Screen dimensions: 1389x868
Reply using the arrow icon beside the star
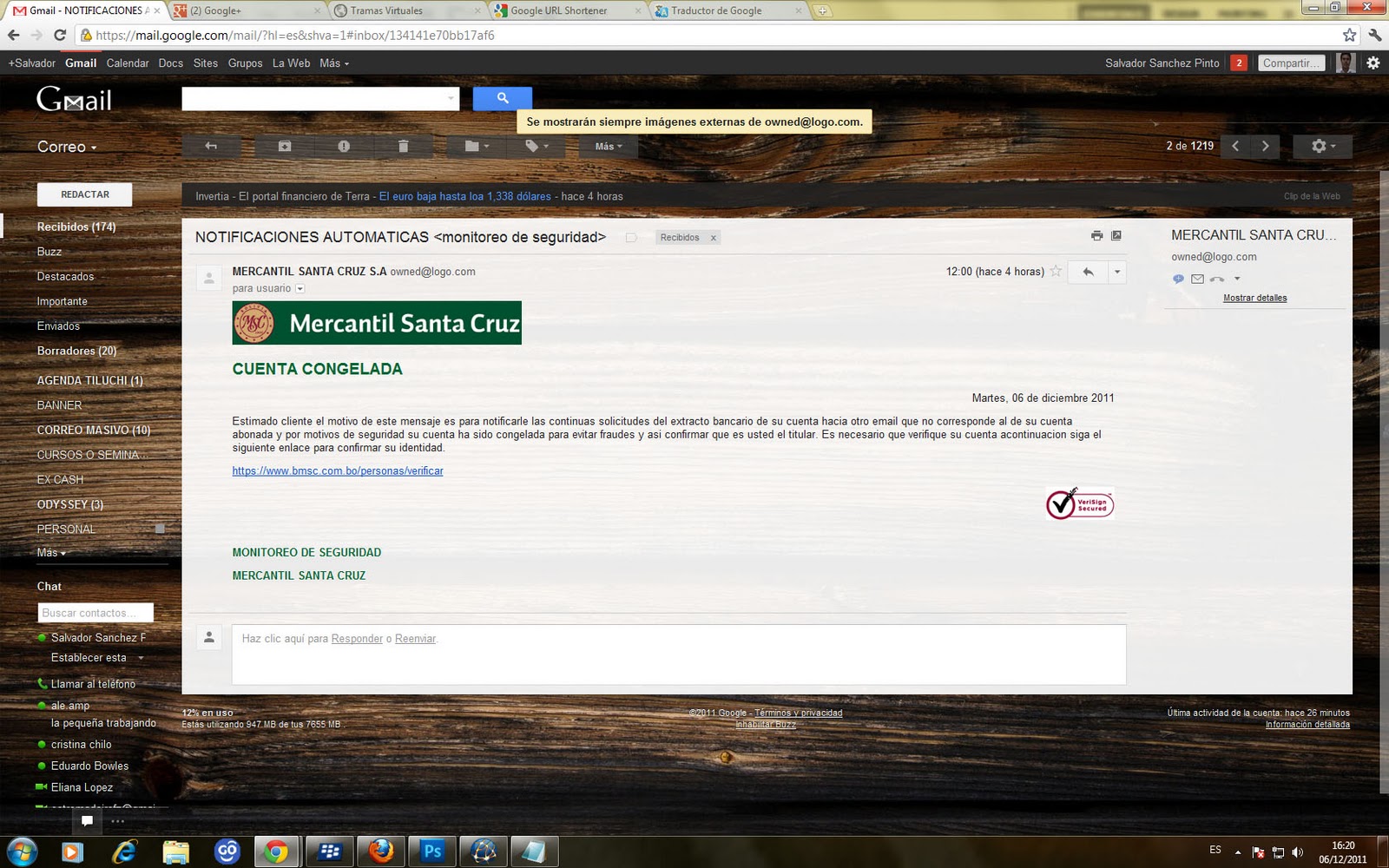(1088, 272)
